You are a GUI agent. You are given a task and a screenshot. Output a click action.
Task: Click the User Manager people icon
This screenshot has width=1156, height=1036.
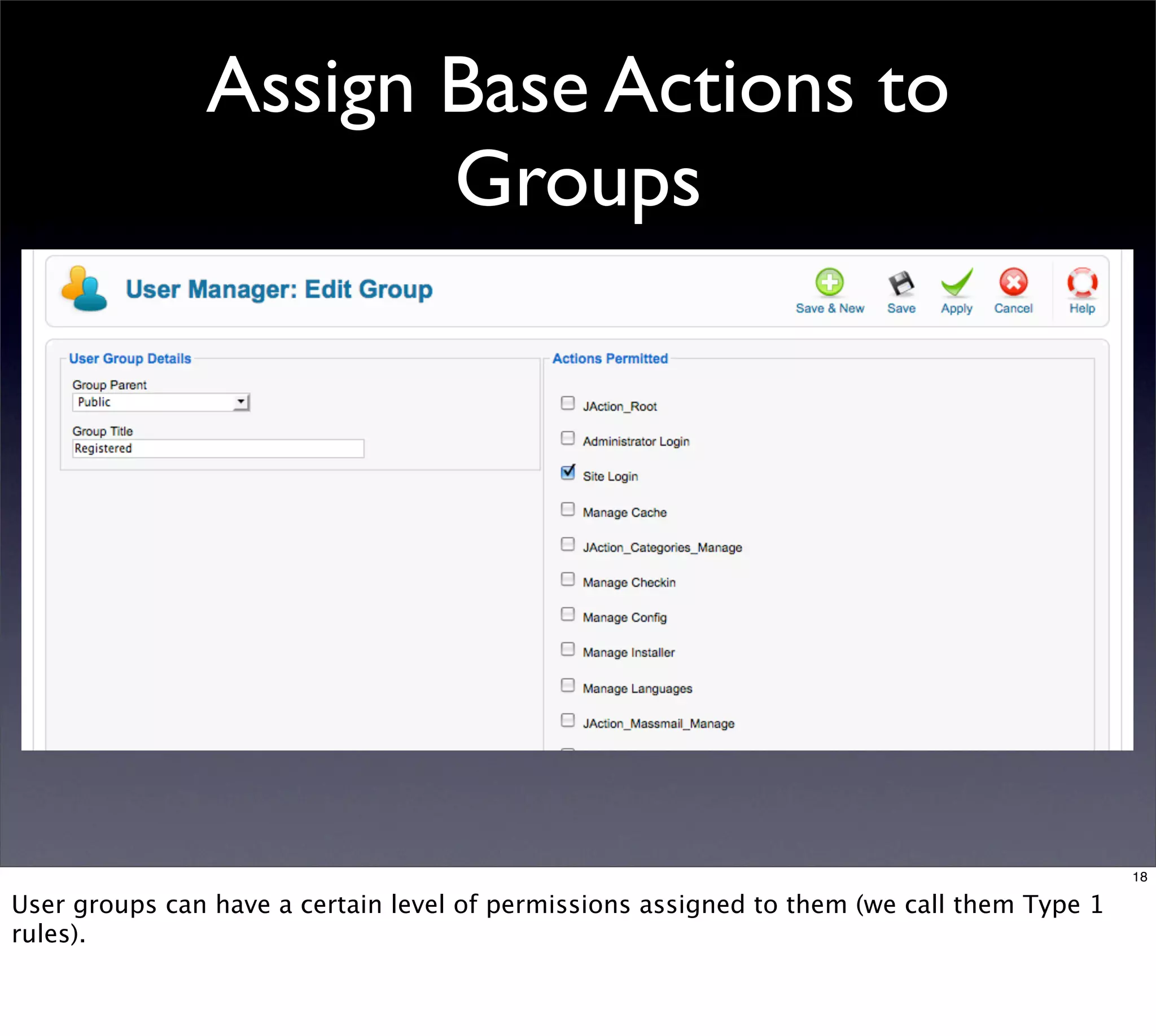pyautogui.click(x=84, y=289)
